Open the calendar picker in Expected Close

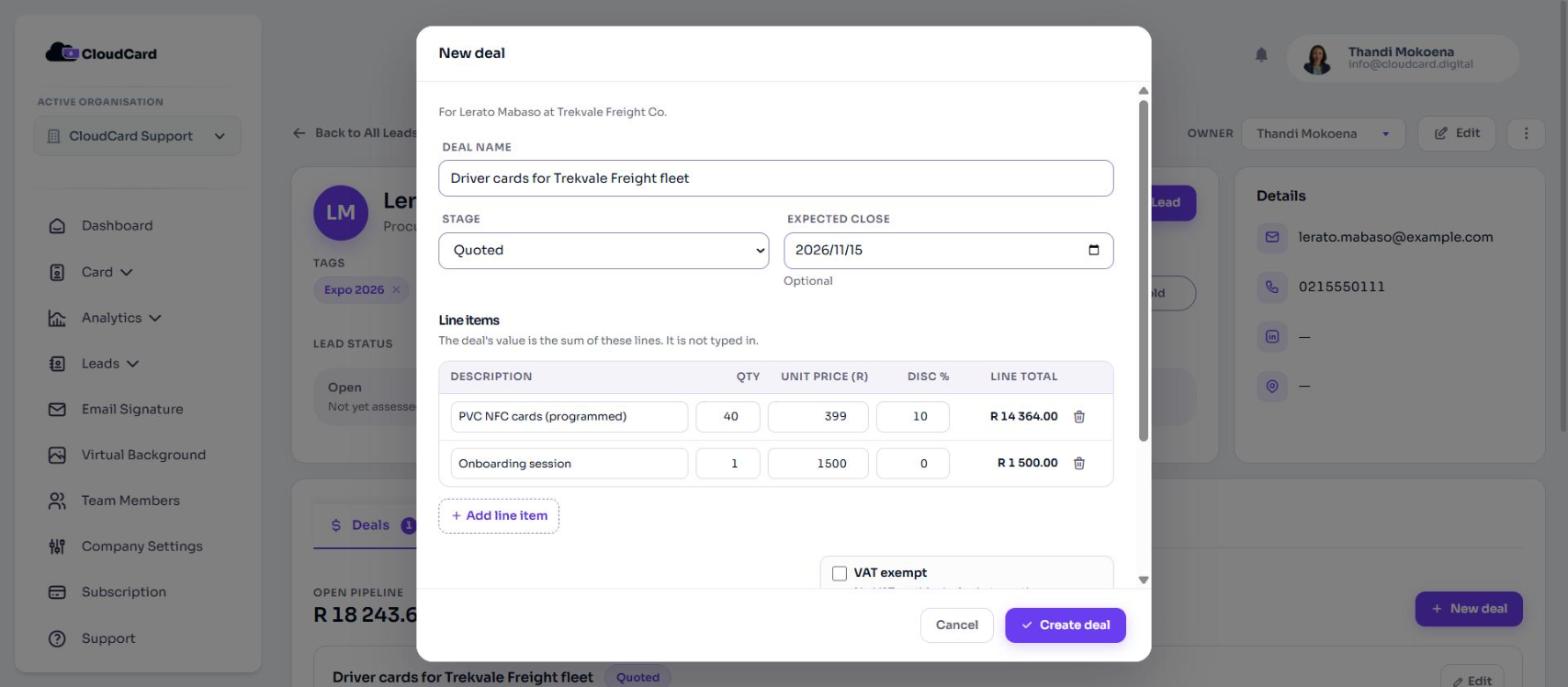click(x=1093, y=250)
